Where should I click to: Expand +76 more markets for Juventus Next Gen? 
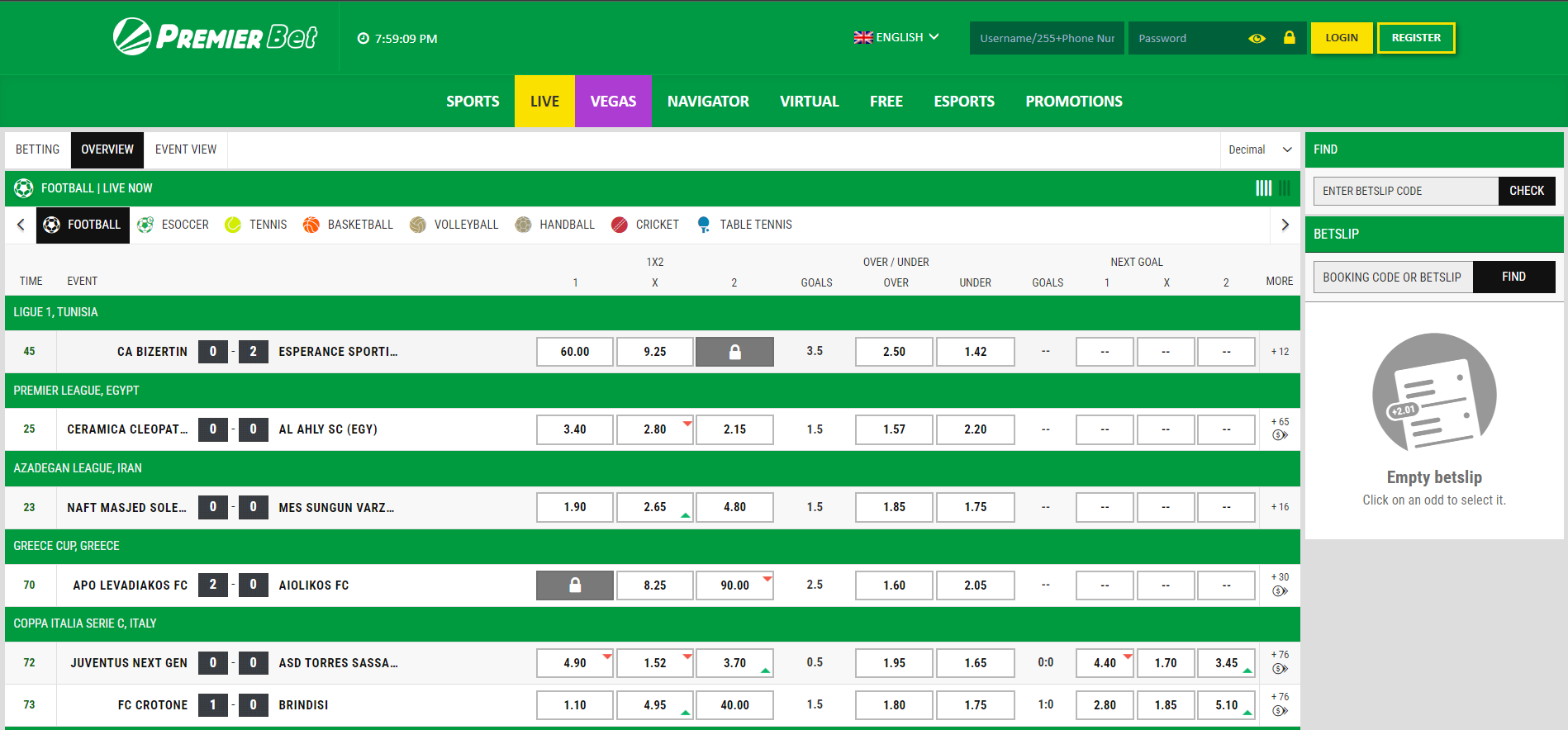[x=1280, y=655]
